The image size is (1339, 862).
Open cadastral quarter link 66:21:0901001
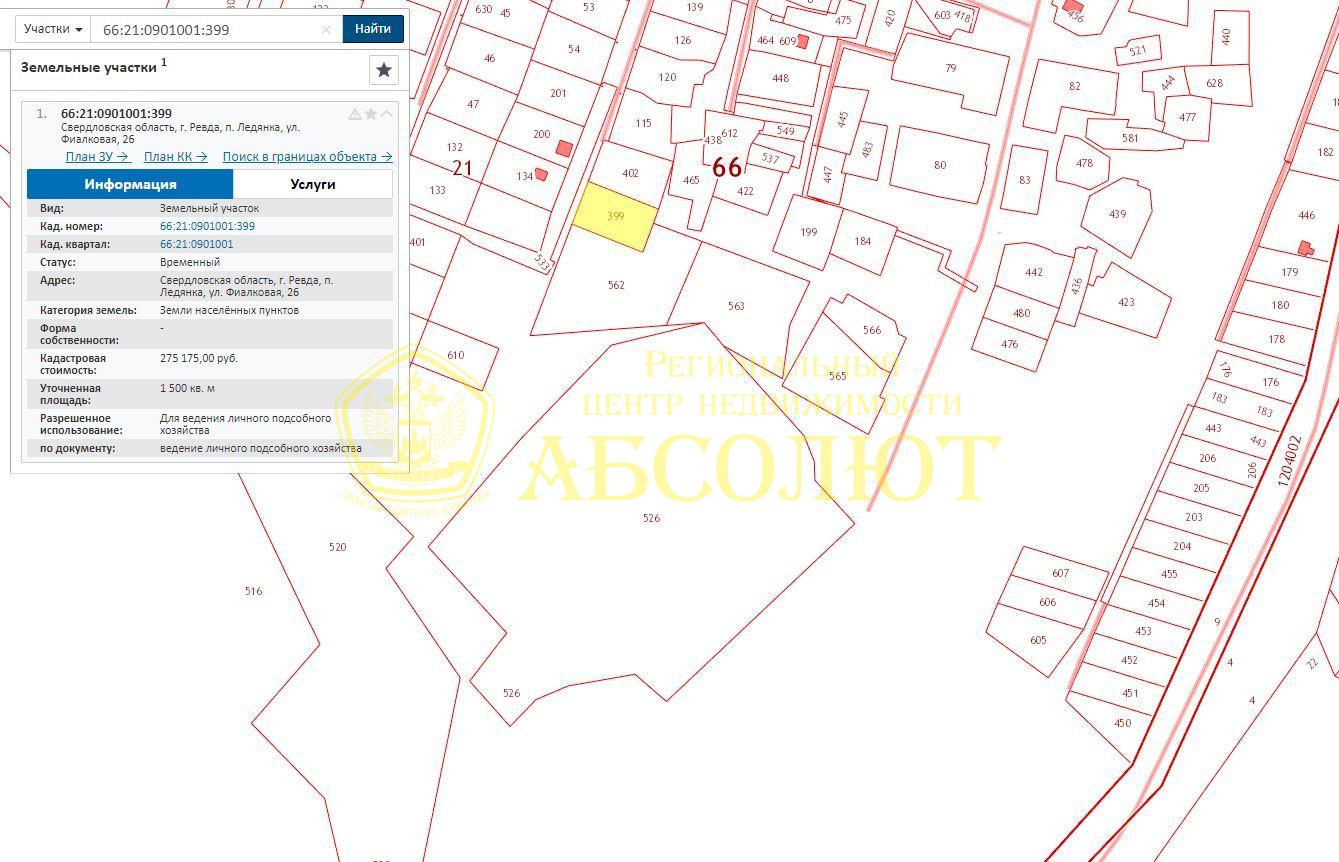197,244
